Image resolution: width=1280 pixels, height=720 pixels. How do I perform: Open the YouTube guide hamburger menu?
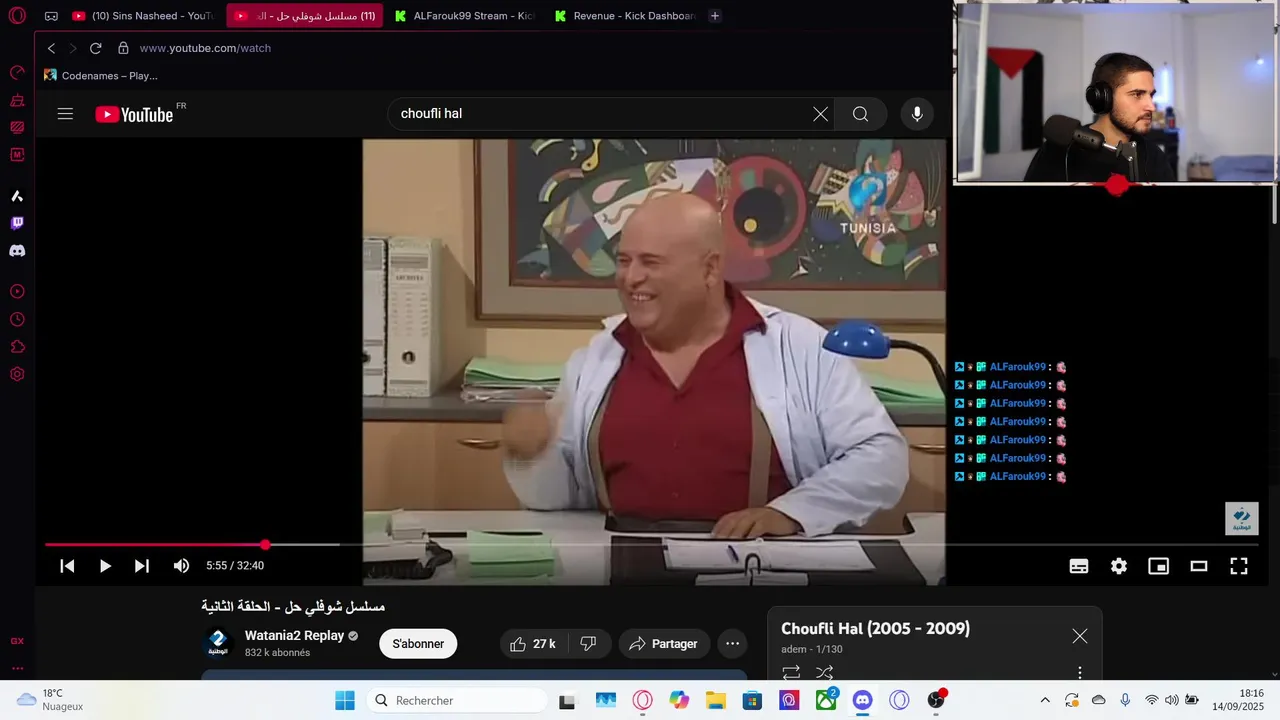point(65,114)
